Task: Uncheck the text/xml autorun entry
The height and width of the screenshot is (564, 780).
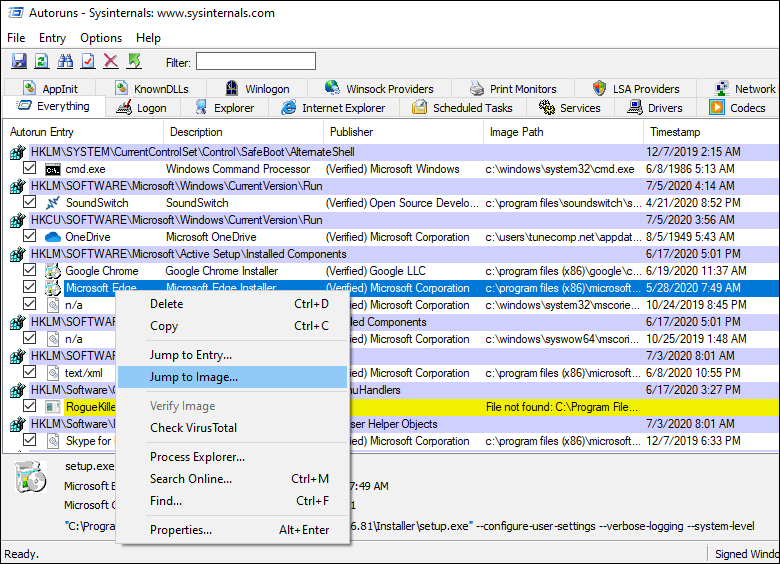Action: point(29,372)
